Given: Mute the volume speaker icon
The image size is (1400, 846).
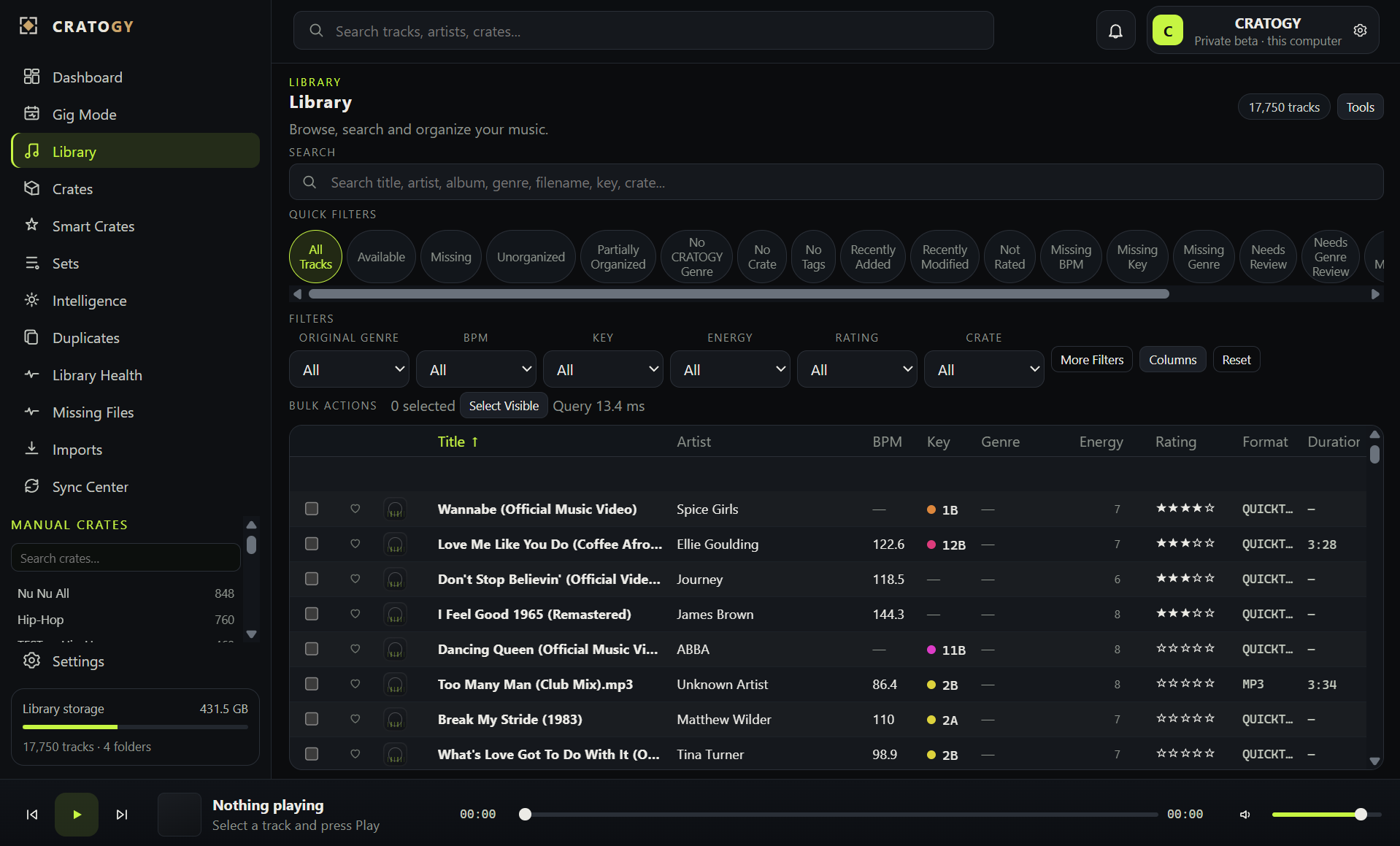Looking at the screenshot, I should [x=1245, y=814].
